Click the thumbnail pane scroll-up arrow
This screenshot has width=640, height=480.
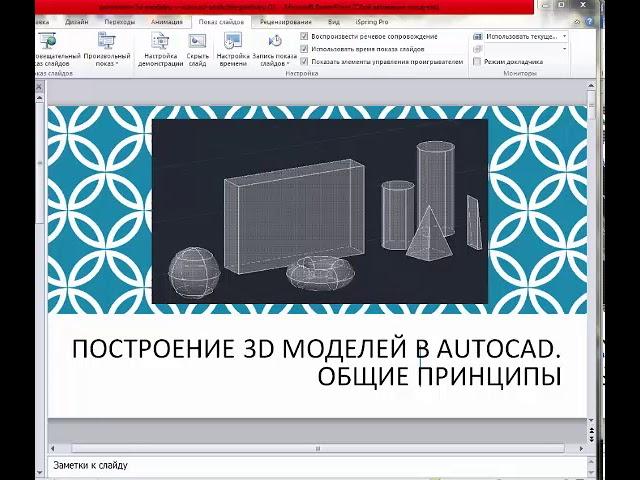coord(39,98)
